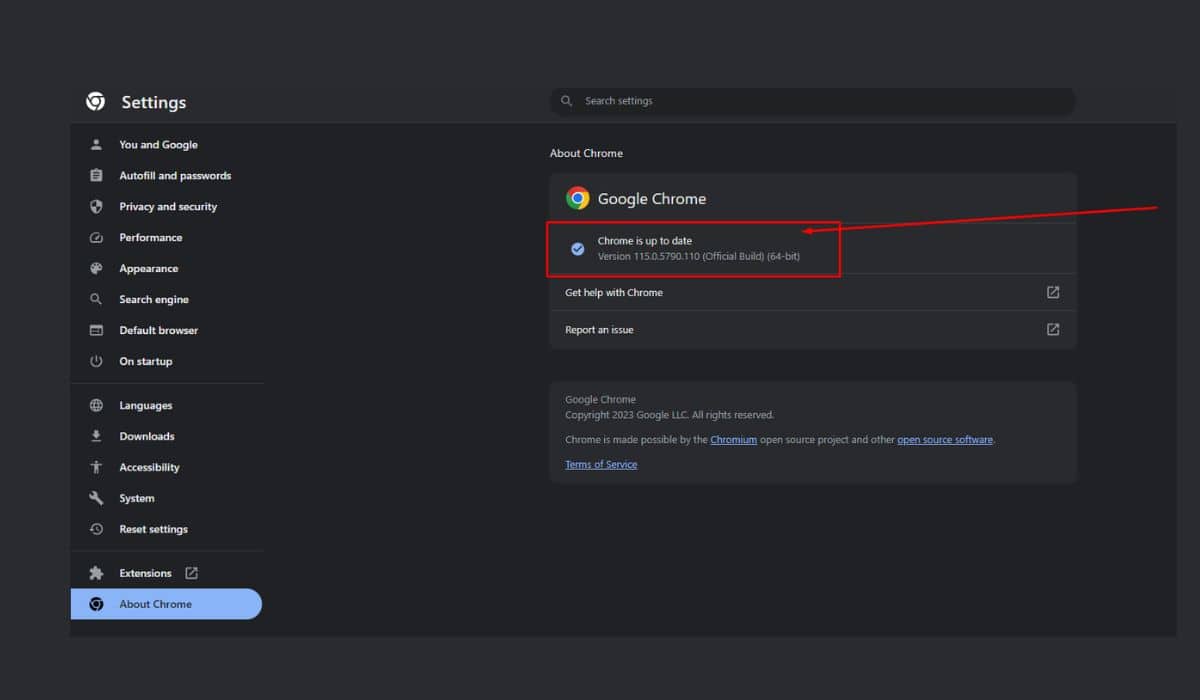Click the Reset settings history icon
The image size is (1200, 700).
click(x=96, y=530)
